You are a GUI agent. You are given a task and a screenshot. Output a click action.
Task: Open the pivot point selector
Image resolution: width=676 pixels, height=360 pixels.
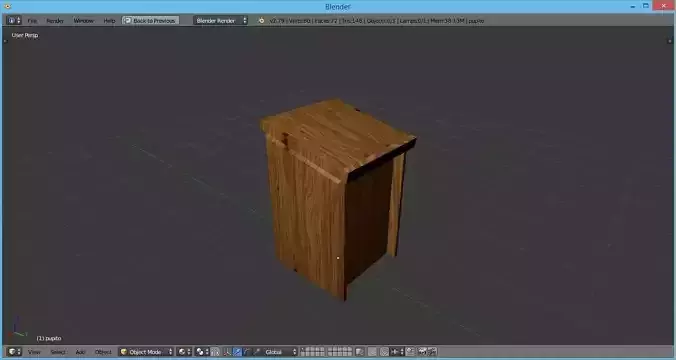pos(202,352)
